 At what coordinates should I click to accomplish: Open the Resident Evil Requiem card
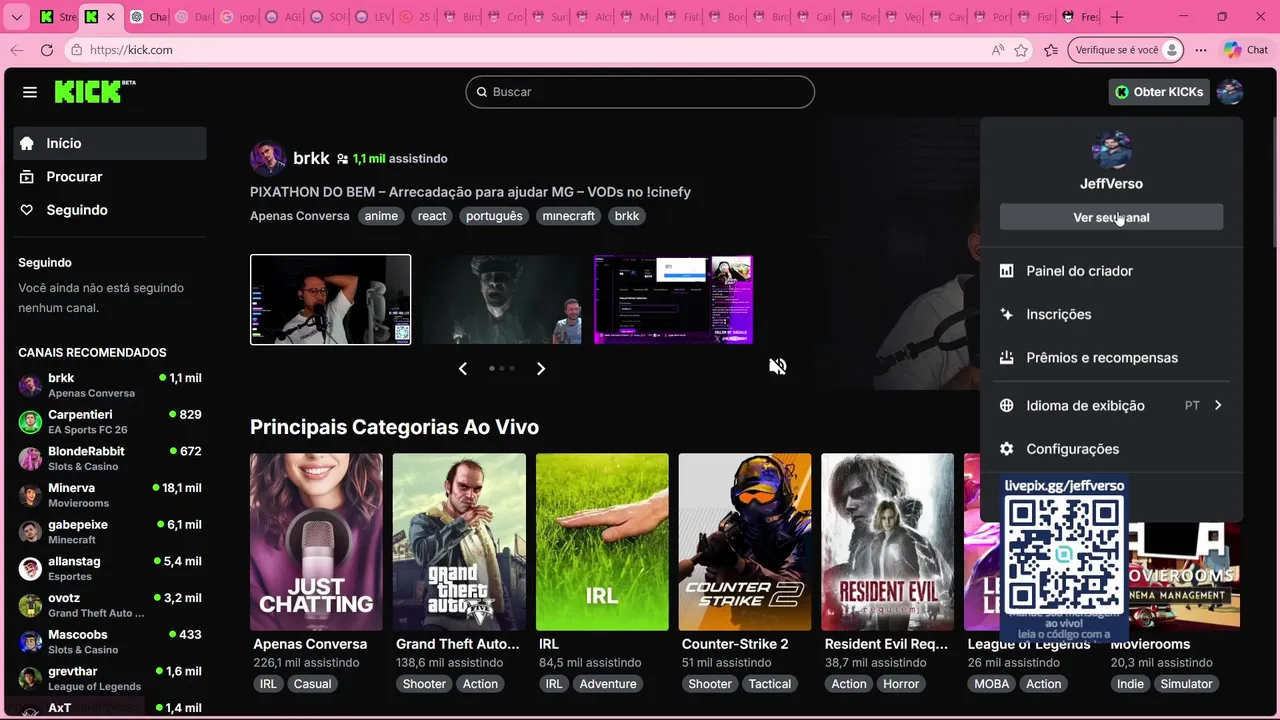[x=888, y=542]
